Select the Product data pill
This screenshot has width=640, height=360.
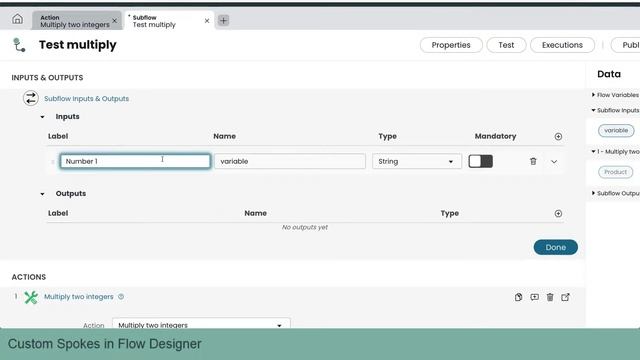pyautogui.click(x=616, y=172)
